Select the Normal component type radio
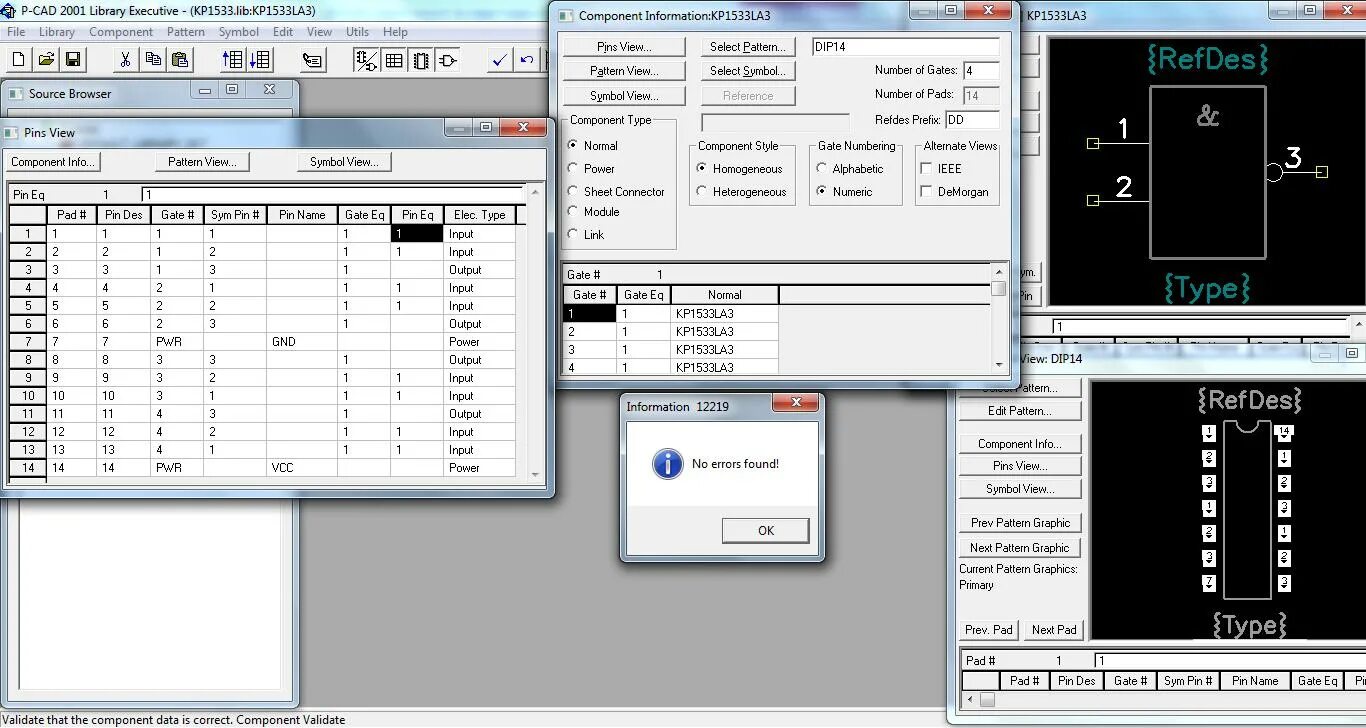The width and height of the screenshot is (1366, 728). (x=573, y=145)
